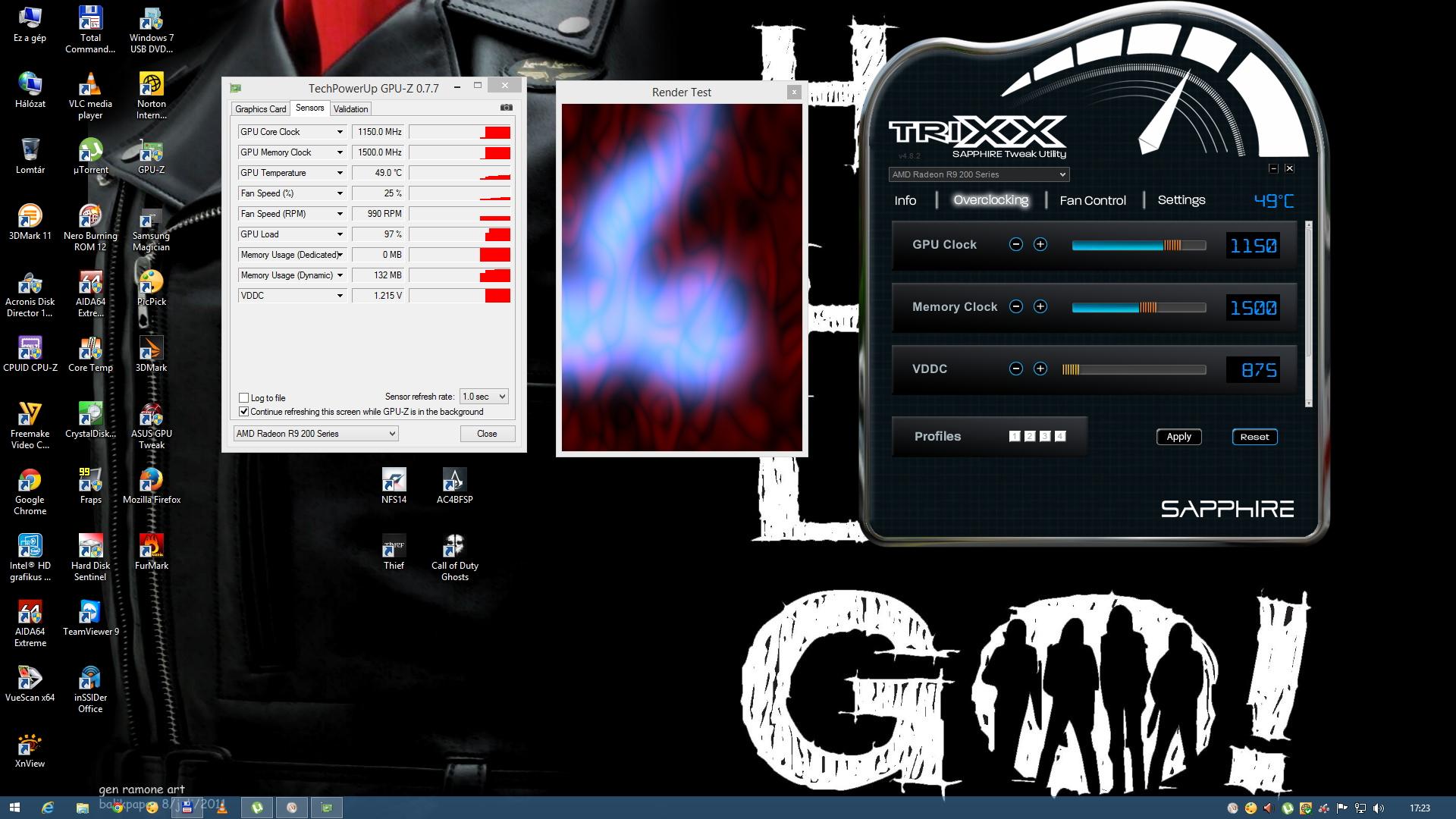This screenshot has width=1456, height=819.
Task: Expand the Fan Speed (RPM) sensor dropdown
Action: coord(340,214)
